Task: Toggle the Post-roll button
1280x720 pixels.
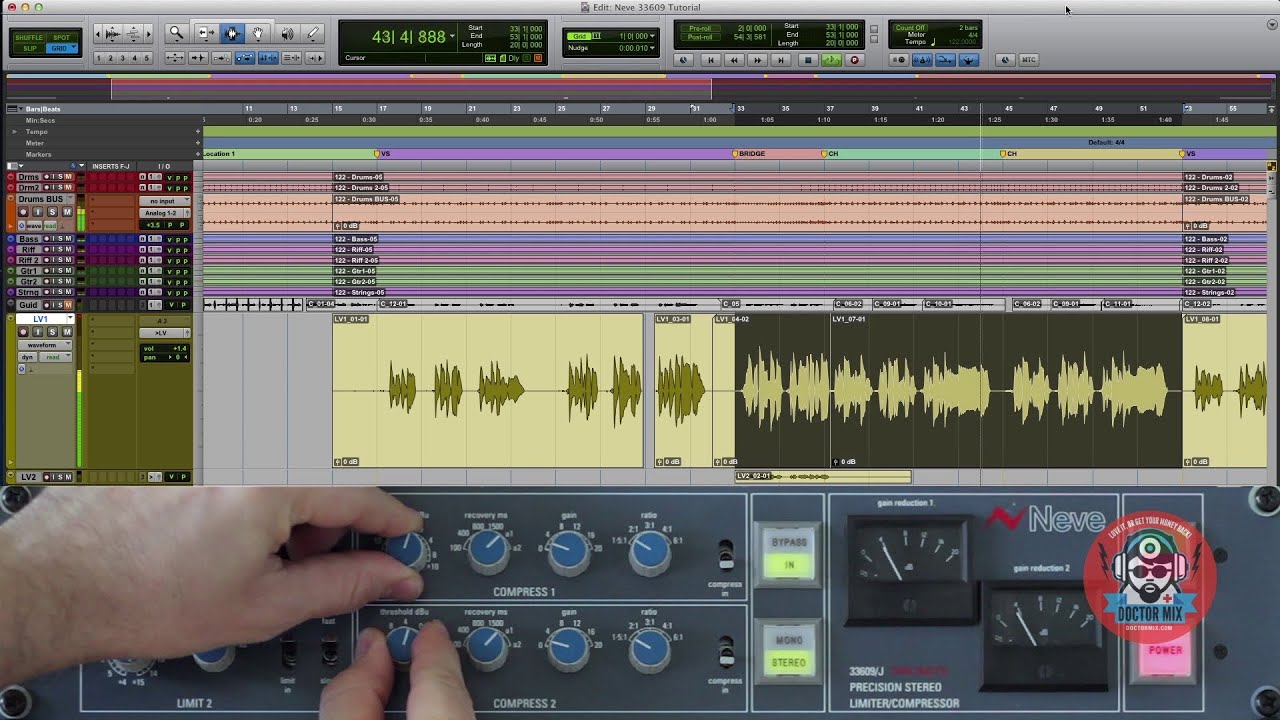Action: (x=700, y=37)
